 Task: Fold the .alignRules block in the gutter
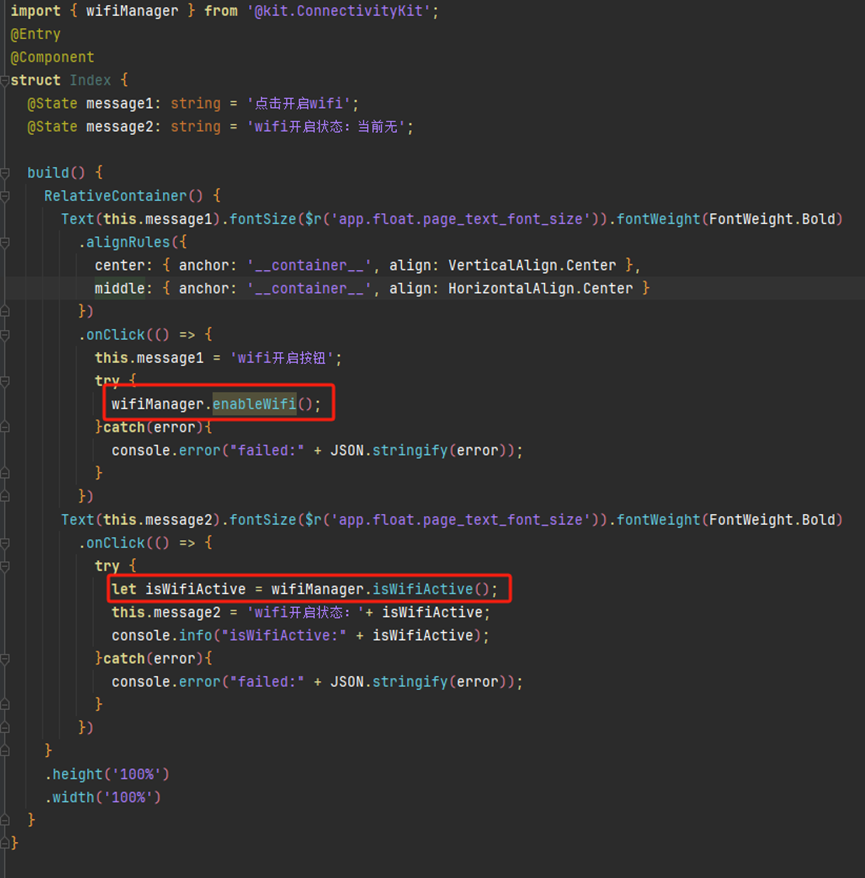(x=5, y=242)
